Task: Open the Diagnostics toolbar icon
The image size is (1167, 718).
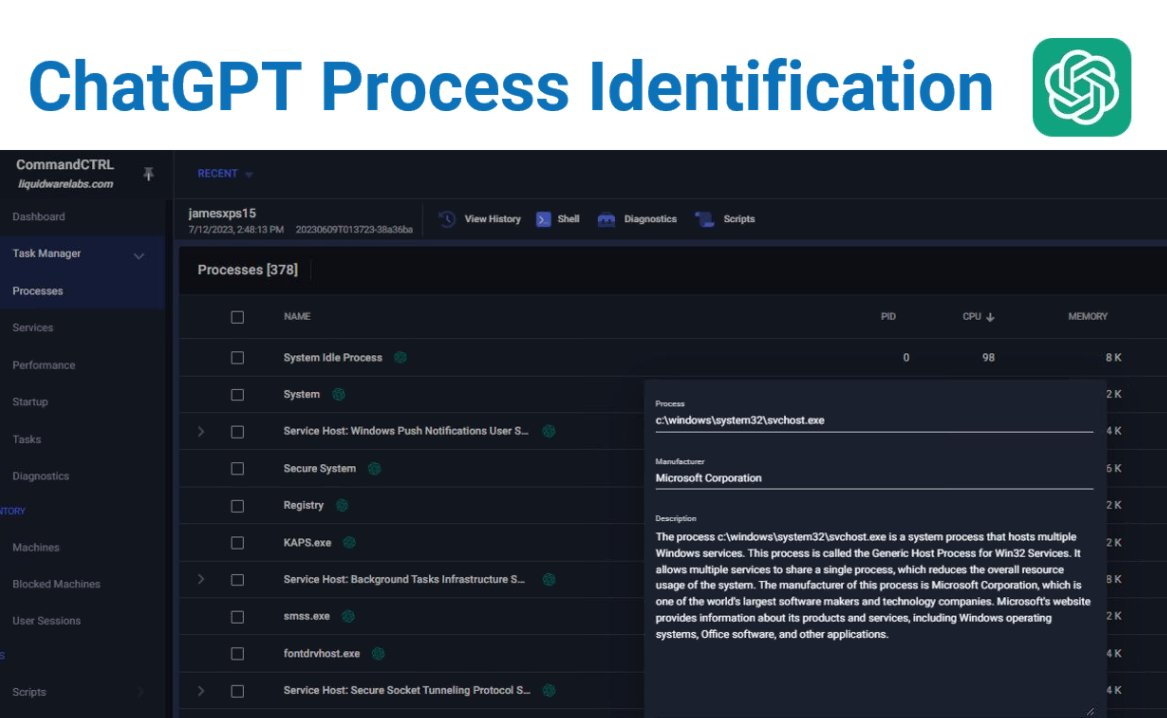Action: coord(607,219)
